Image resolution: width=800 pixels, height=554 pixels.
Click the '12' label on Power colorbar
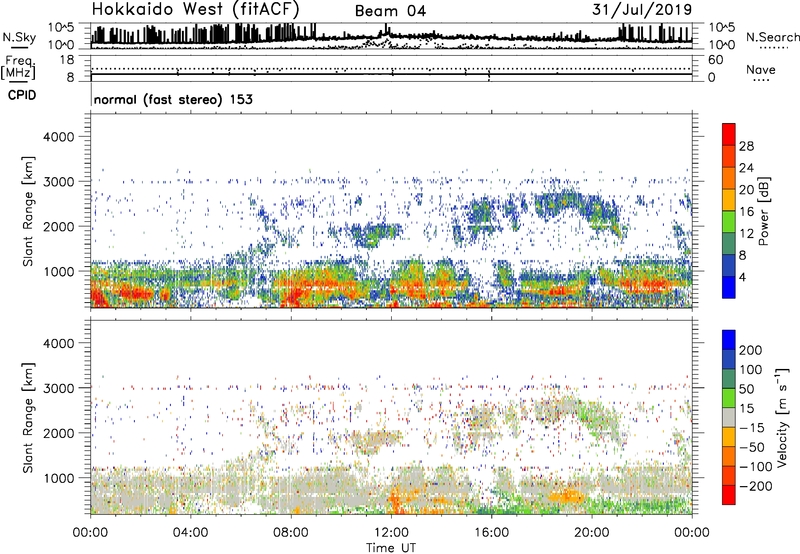(x=746, y=234)
